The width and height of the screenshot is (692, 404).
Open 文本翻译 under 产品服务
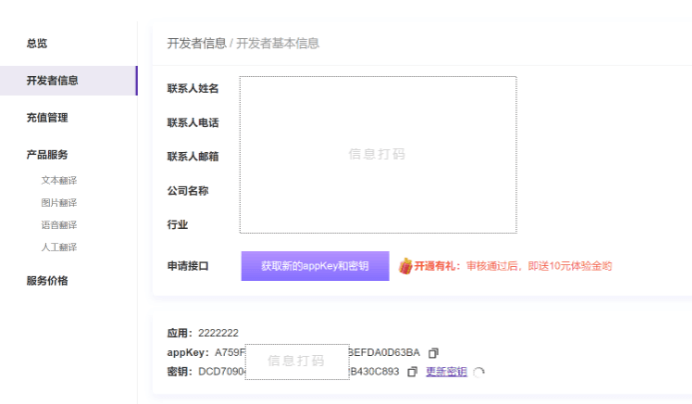59,181
